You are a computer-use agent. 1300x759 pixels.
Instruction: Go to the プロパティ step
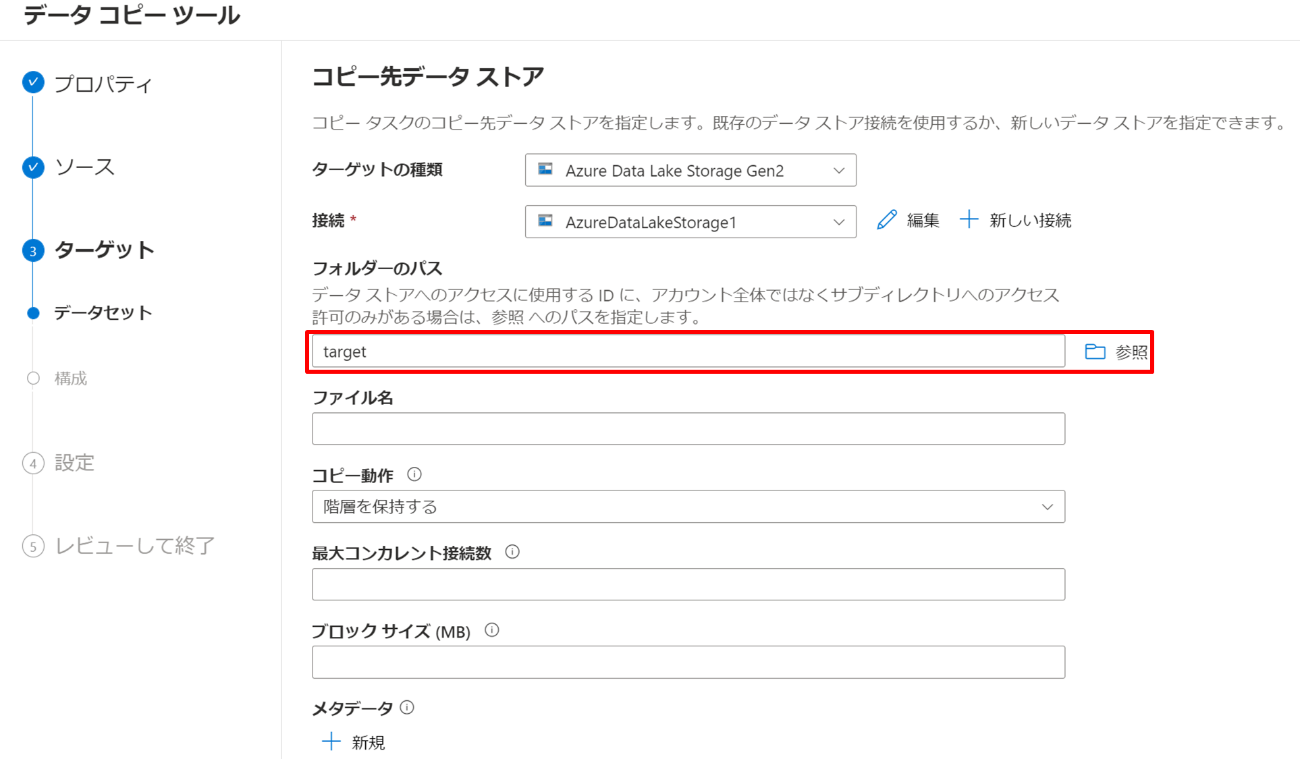click(x=103, y=84)
